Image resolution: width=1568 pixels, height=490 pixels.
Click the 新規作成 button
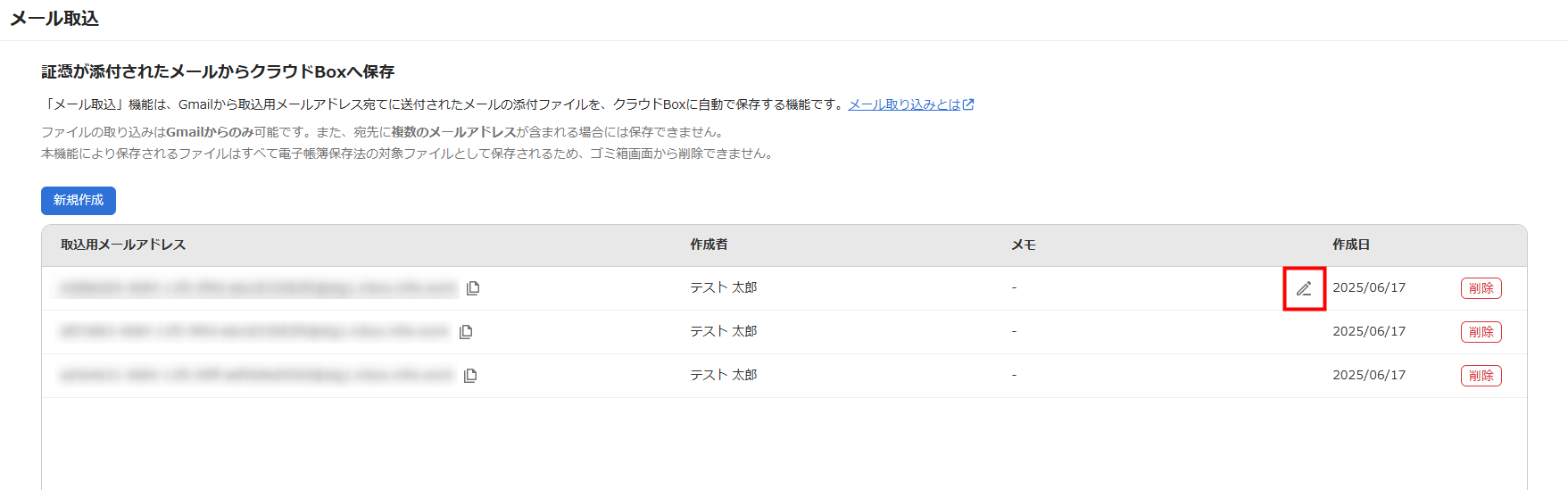(79, 200)
